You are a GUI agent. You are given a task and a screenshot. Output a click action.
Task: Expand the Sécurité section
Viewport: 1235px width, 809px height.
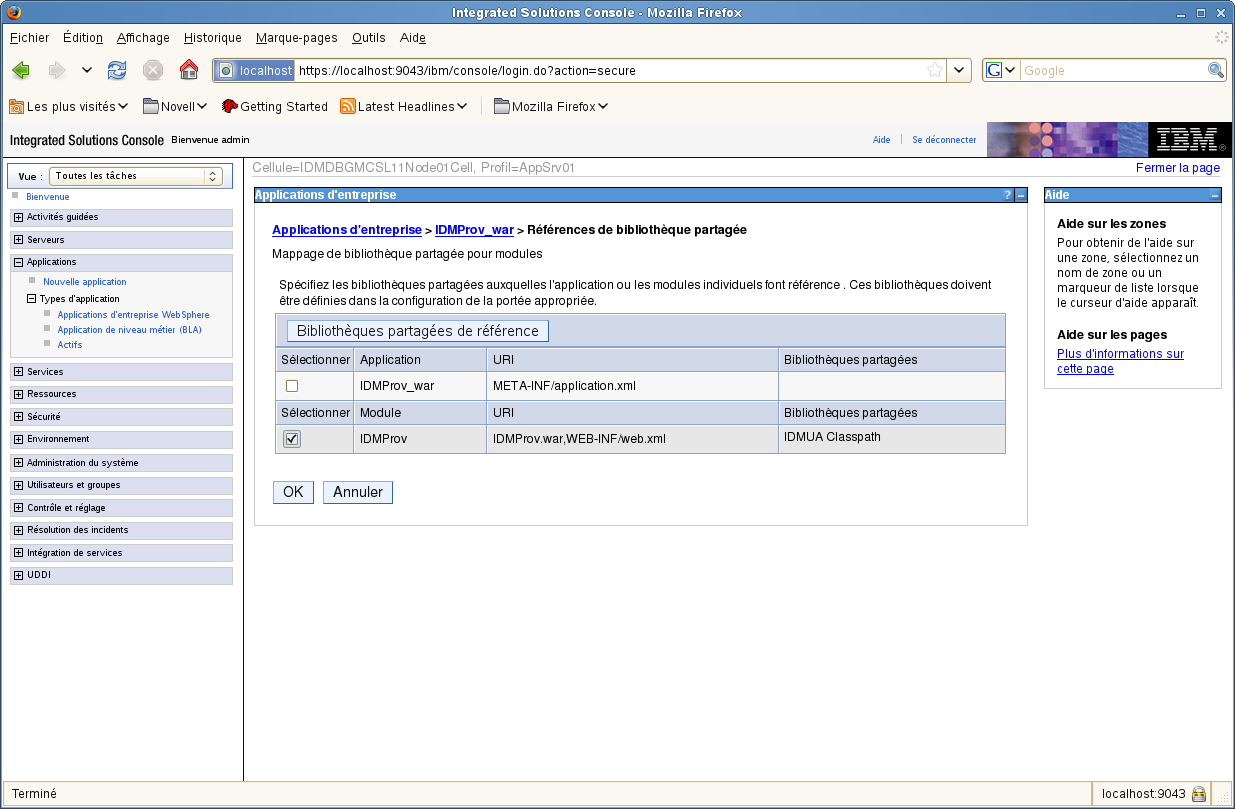coord(19,417)
